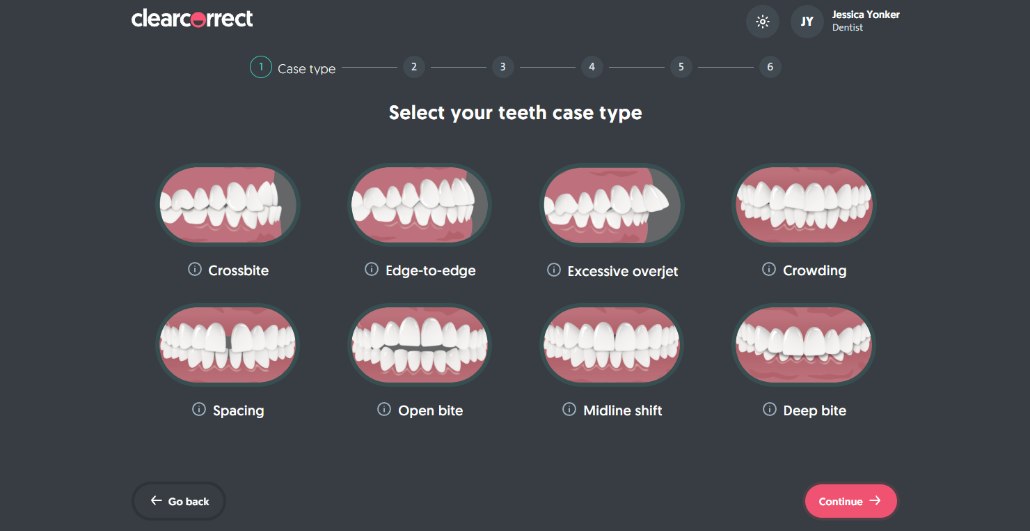
Task: Open the Deep bite info icon
Action: 769,410
